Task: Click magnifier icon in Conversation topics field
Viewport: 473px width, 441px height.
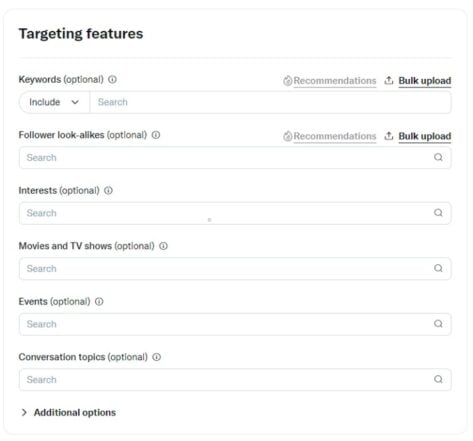Action: pos(438,379)
